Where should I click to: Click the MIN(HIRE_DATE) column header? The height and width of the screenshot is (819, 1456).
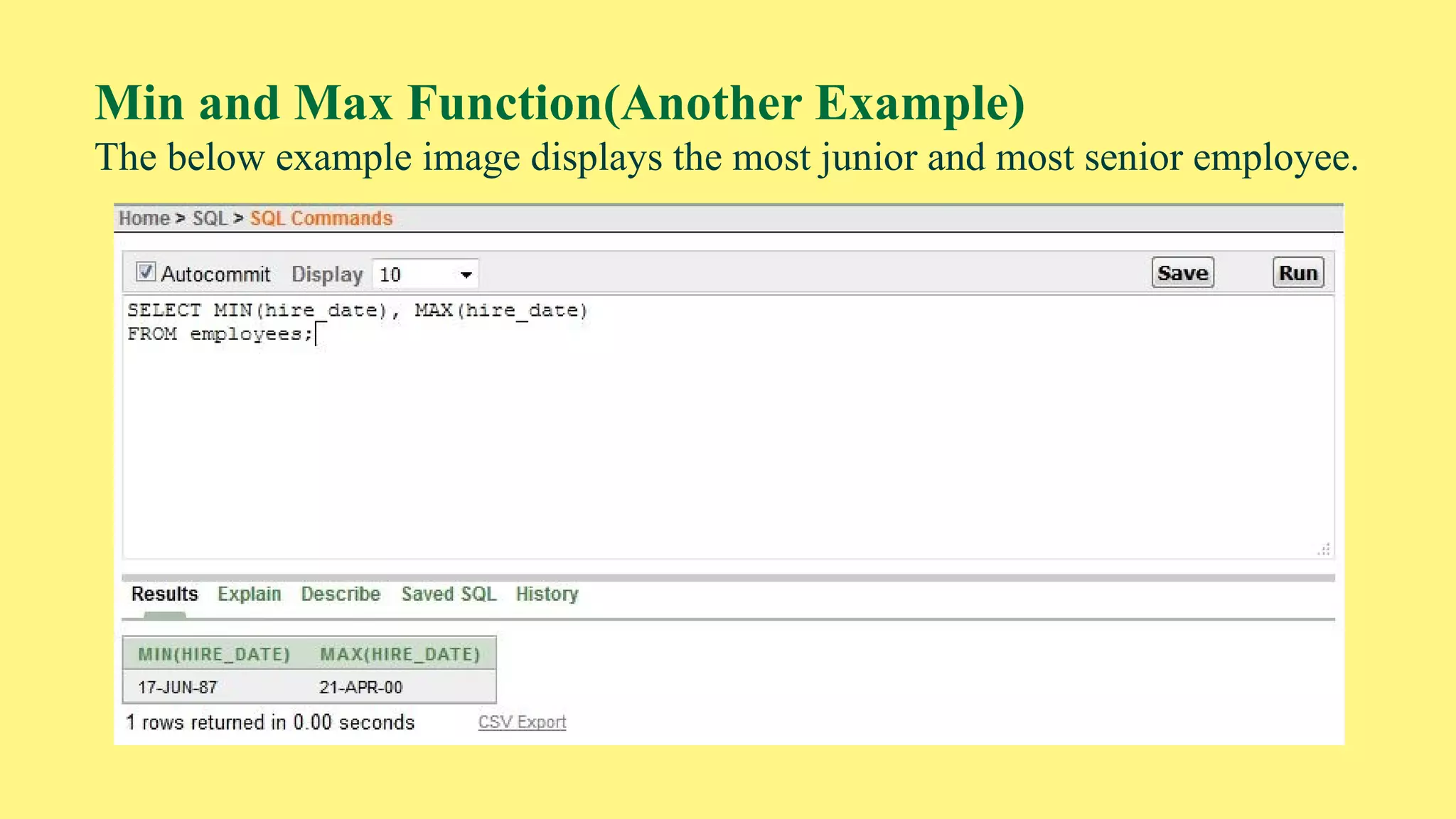[214, 654]
